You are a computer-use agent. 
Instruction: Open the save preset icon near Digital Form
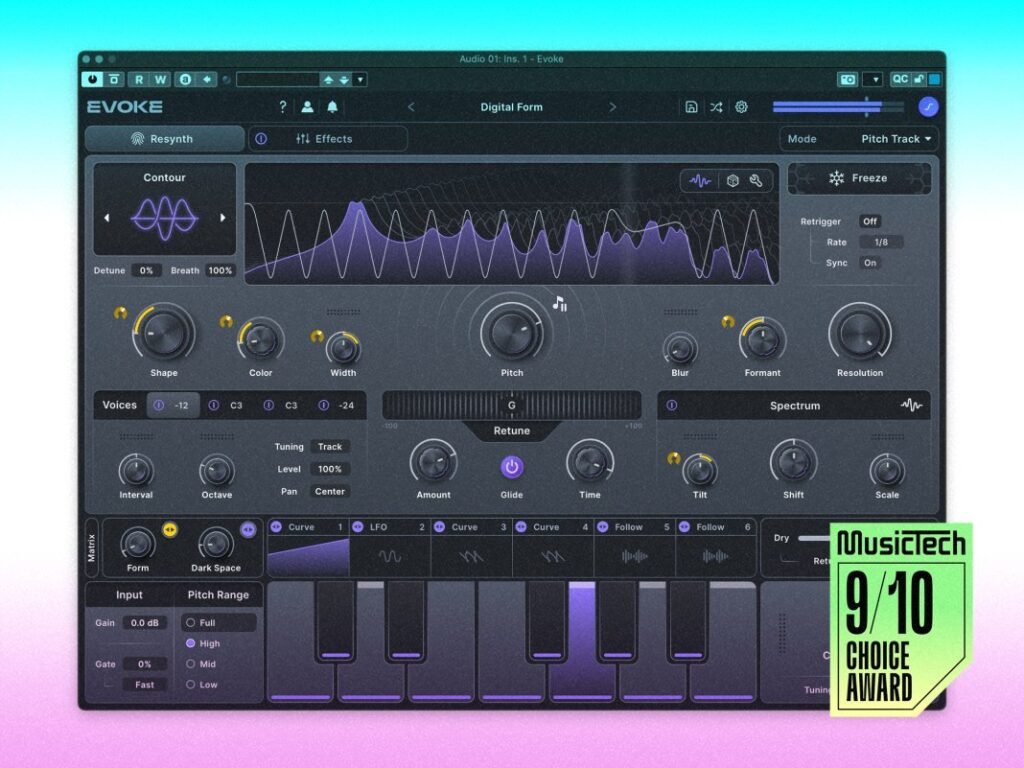(691, 105)
